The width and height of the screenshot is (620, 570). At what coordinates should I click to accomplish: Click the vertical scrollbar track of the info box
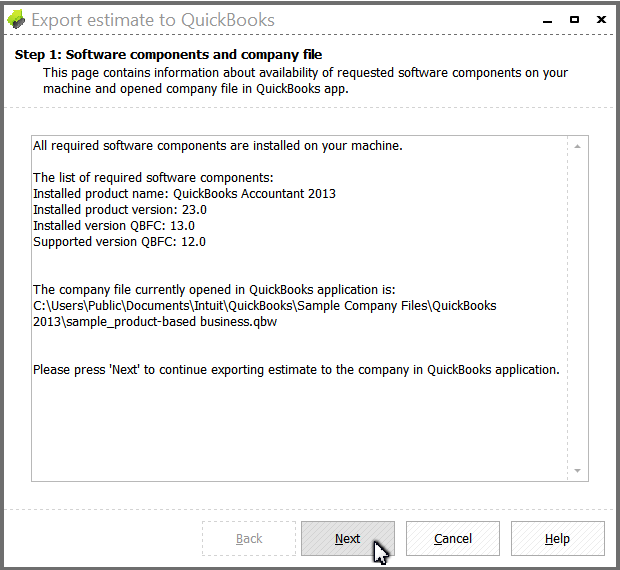[577, 308]
